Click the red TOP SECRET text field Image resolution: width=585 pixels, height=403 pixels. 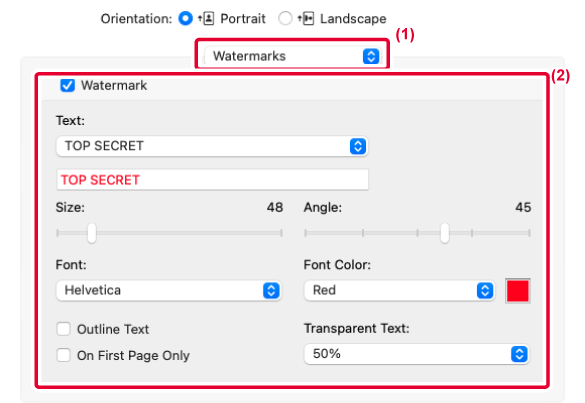click(213, 180)
